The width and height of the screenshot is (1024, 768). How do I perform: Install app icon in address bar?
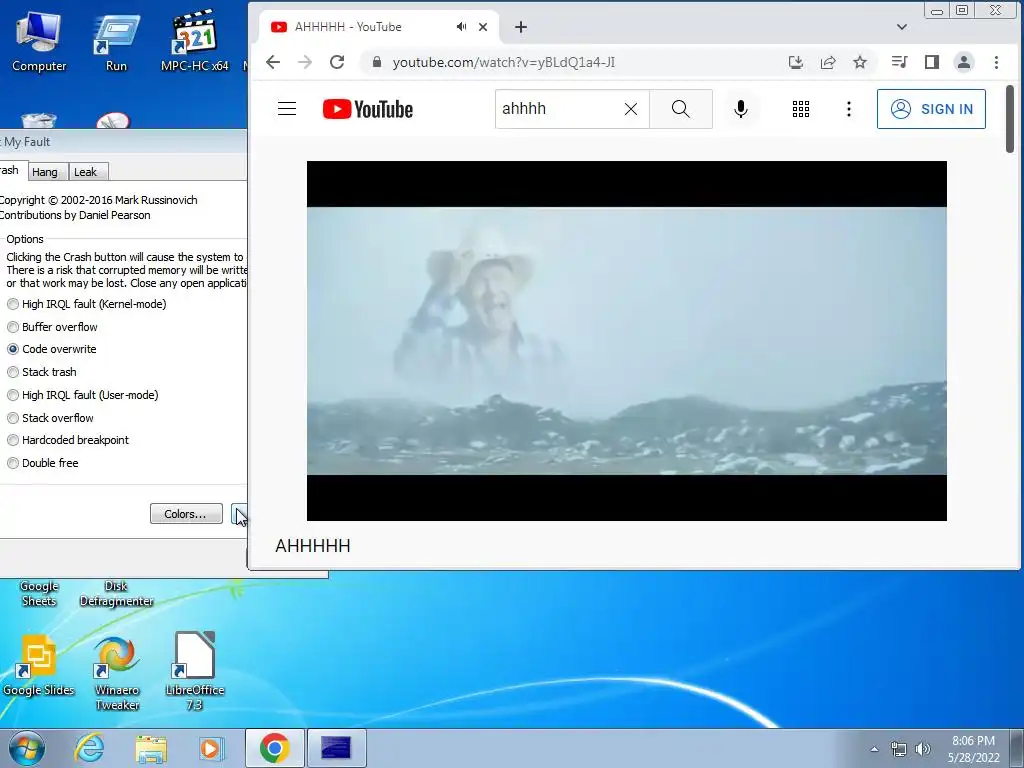[x=795, y=62]
